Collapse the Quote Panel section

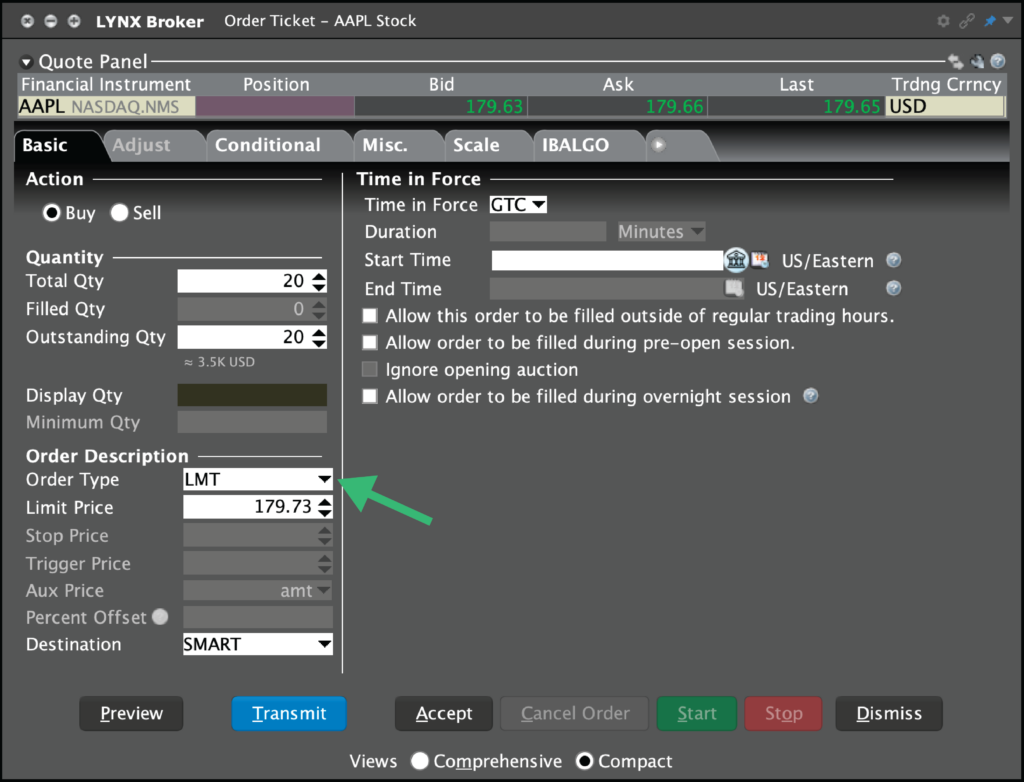click(26, 62)
